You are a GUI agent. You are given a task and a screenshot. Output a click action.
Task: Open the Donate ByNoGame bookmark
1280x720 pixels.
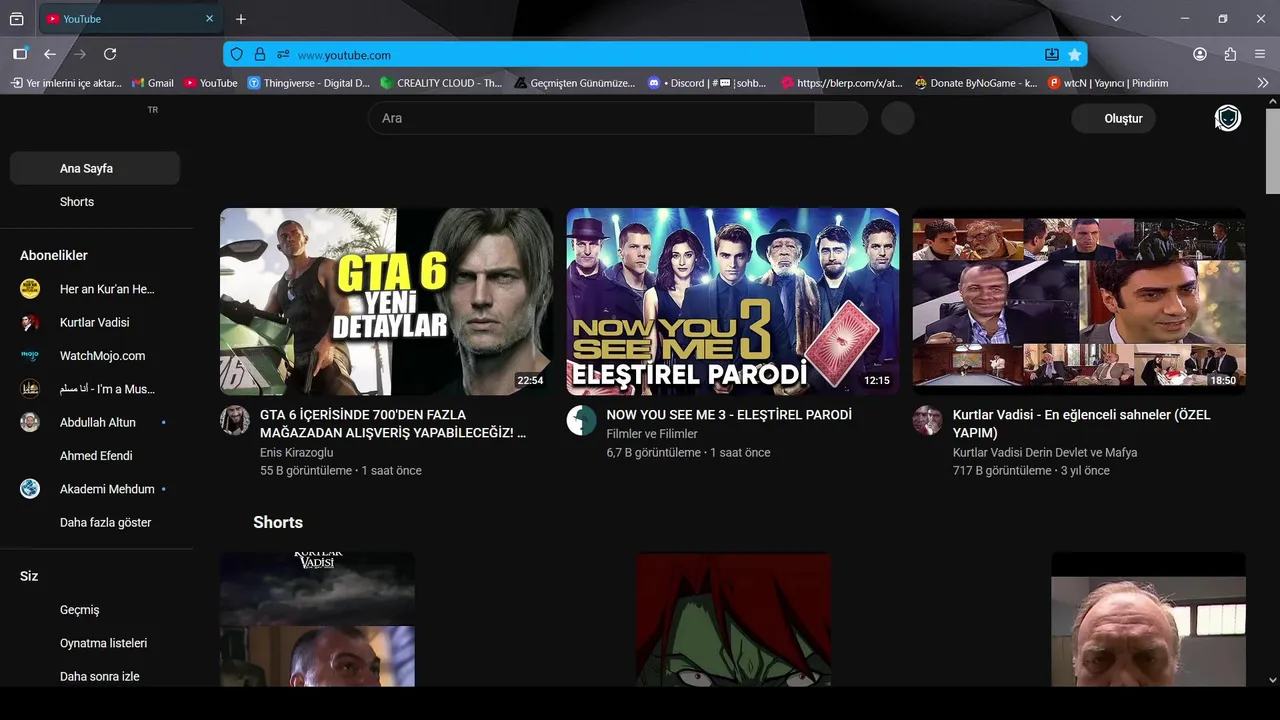pyautogui.click(x=976, y=83)
